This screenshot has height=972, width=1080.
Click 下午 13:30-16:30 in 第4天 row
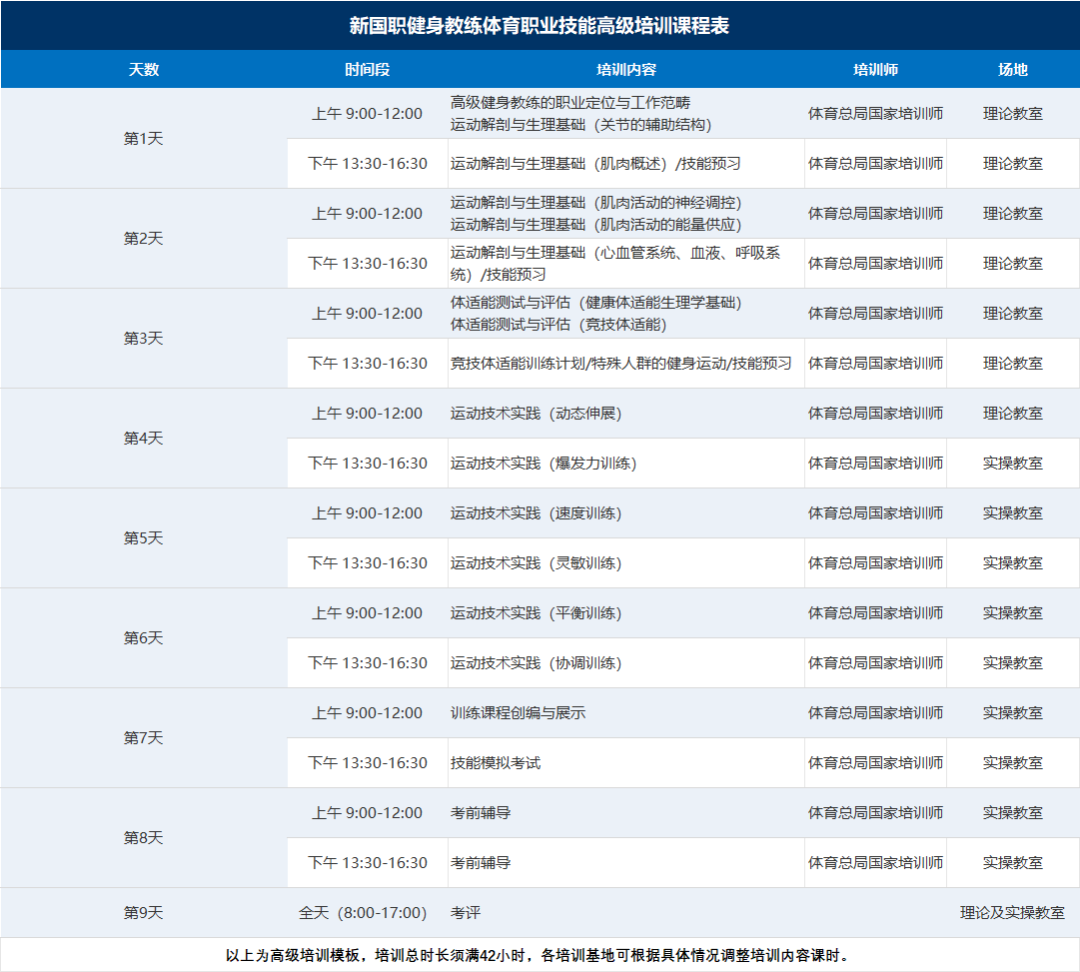coord(367,463)
